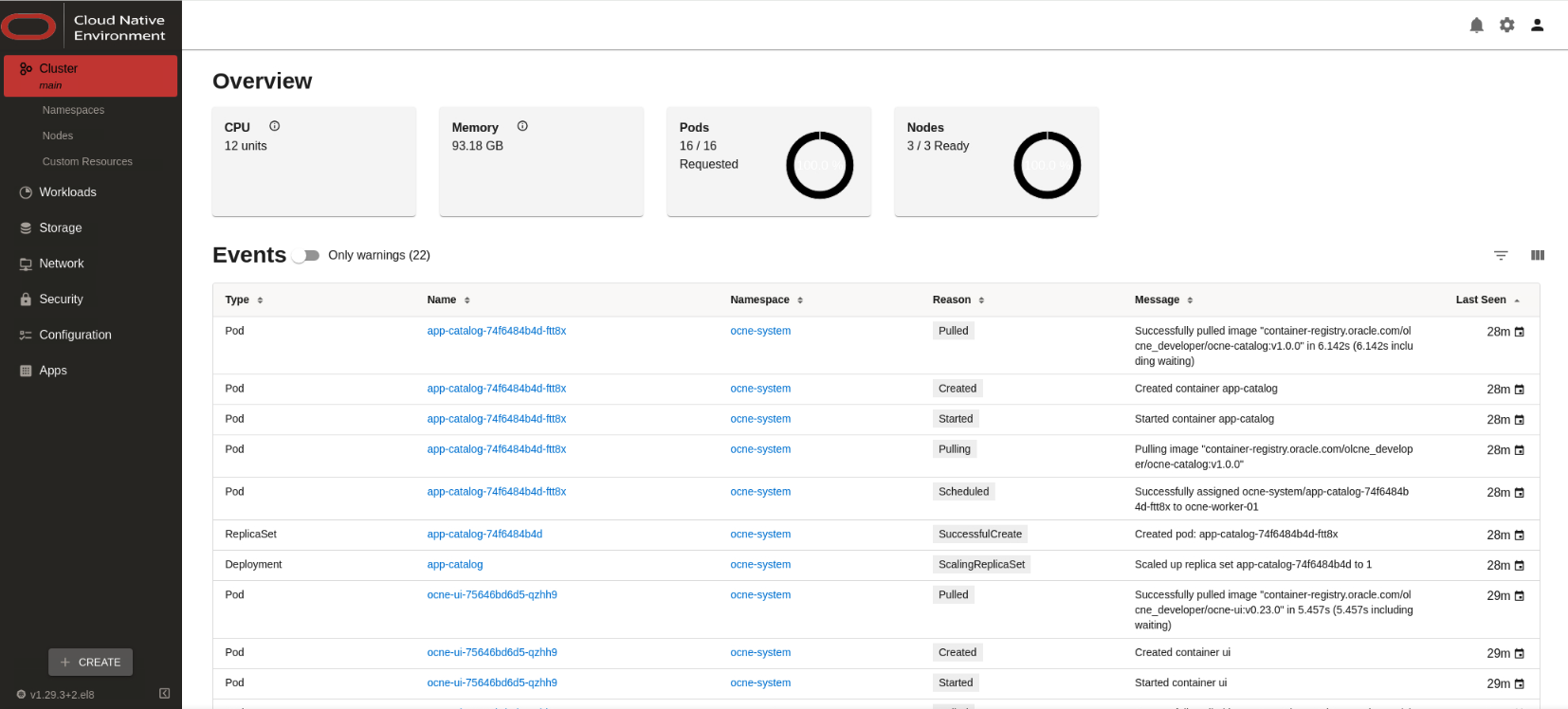The image size is (1568, 709).
Task: Click calendar icon on SuccessfulCreate row
Action: pos(1520,536)
